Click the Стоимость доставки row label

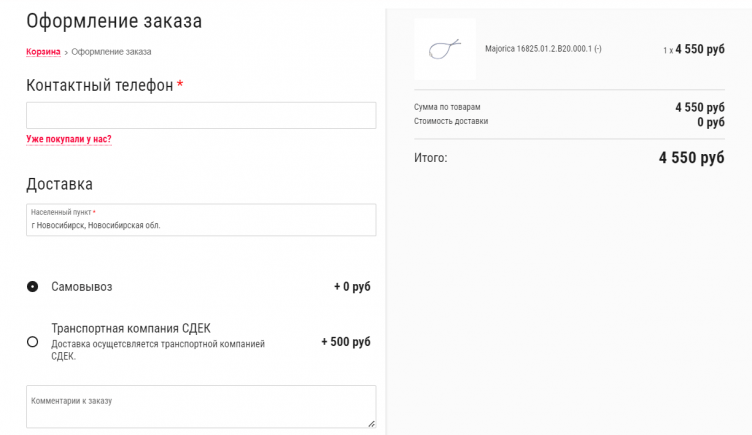pos(451,122)
